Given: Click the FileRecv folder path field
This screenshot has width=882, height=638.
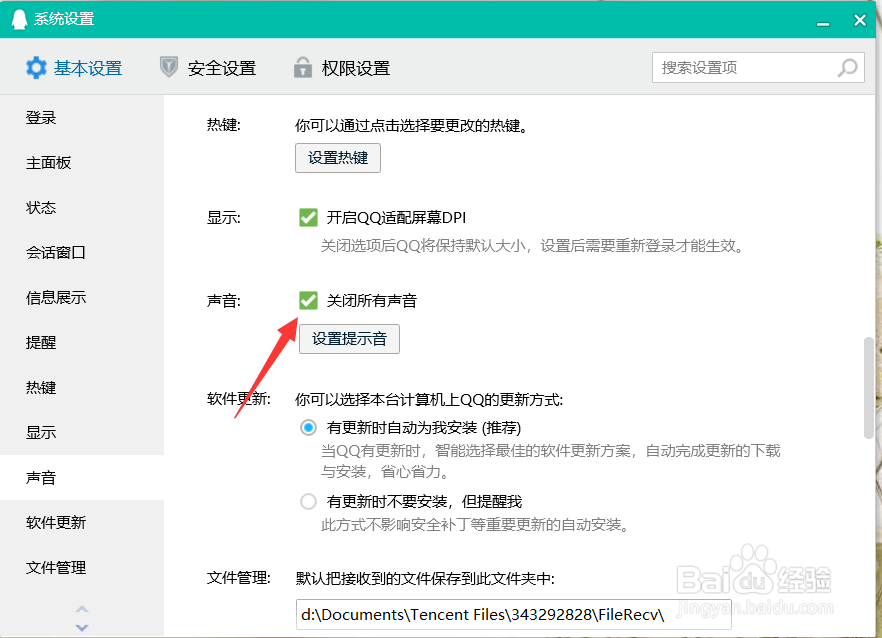Looking at the screenshot, I should click(514, 614).
